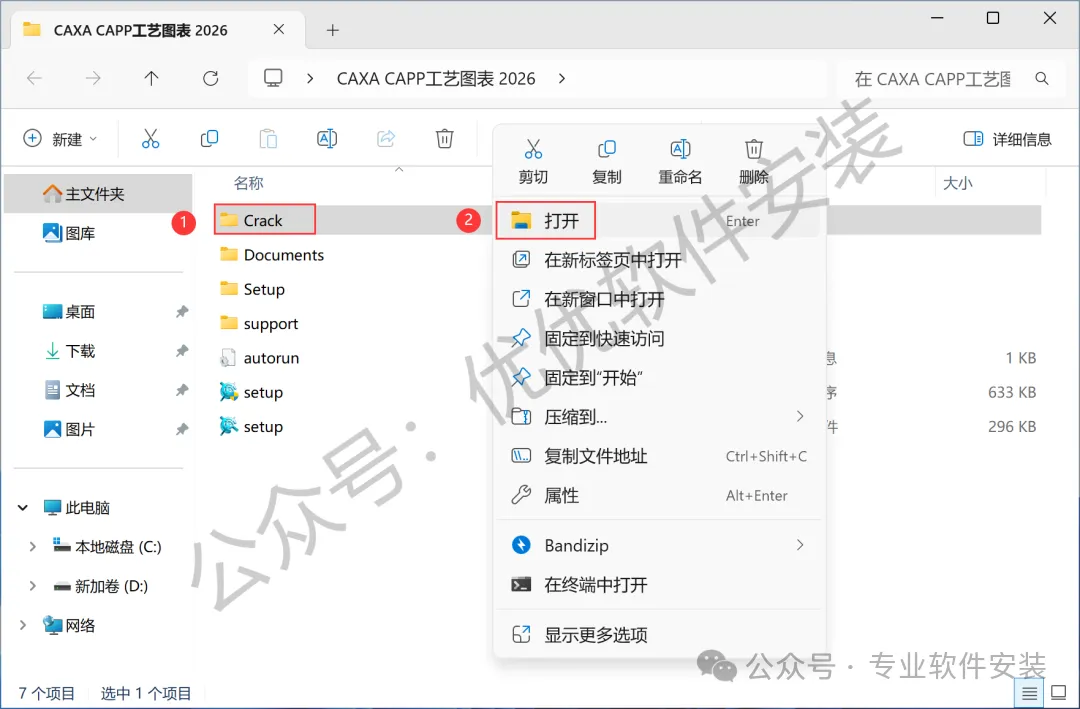
Task: Open 属性 from the context menu
Action: point(658,495)
